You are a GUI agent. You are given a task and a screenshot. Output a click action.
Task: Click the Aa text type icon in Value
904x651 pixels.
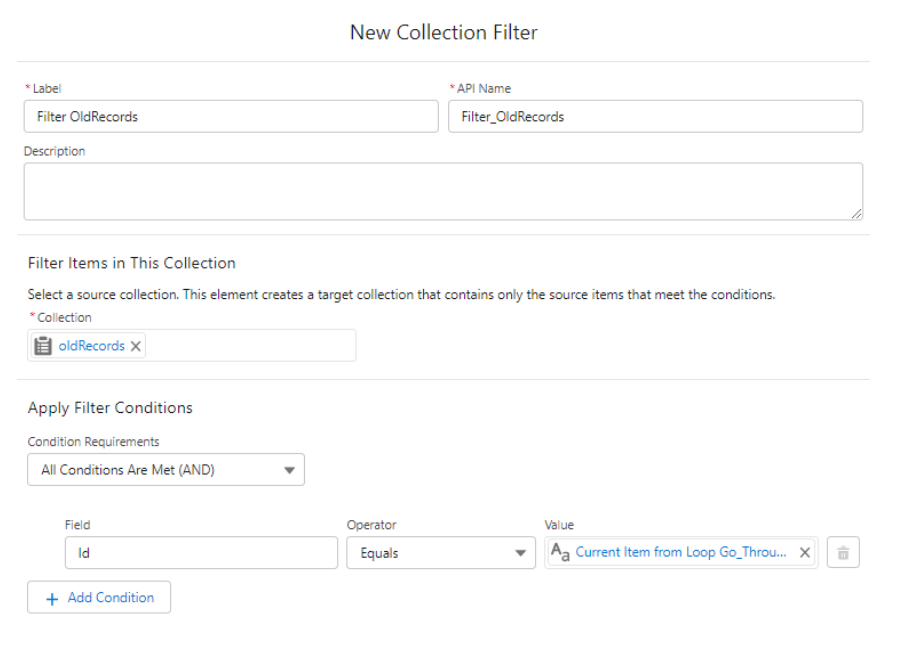pos(561,553)
